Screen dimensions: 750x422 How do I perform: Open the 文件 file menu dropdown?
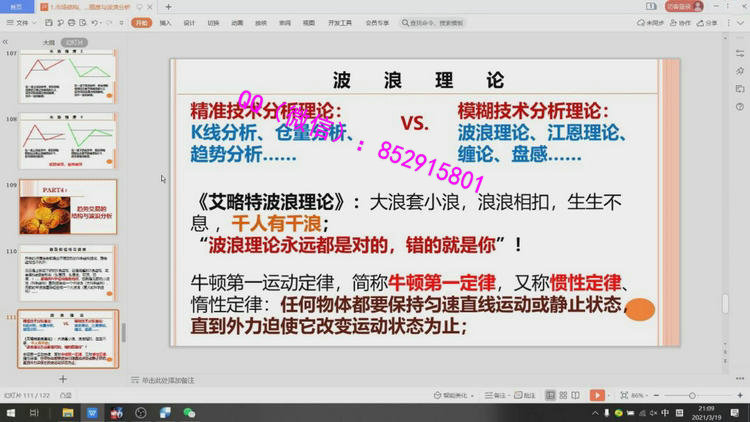[22, 22]
